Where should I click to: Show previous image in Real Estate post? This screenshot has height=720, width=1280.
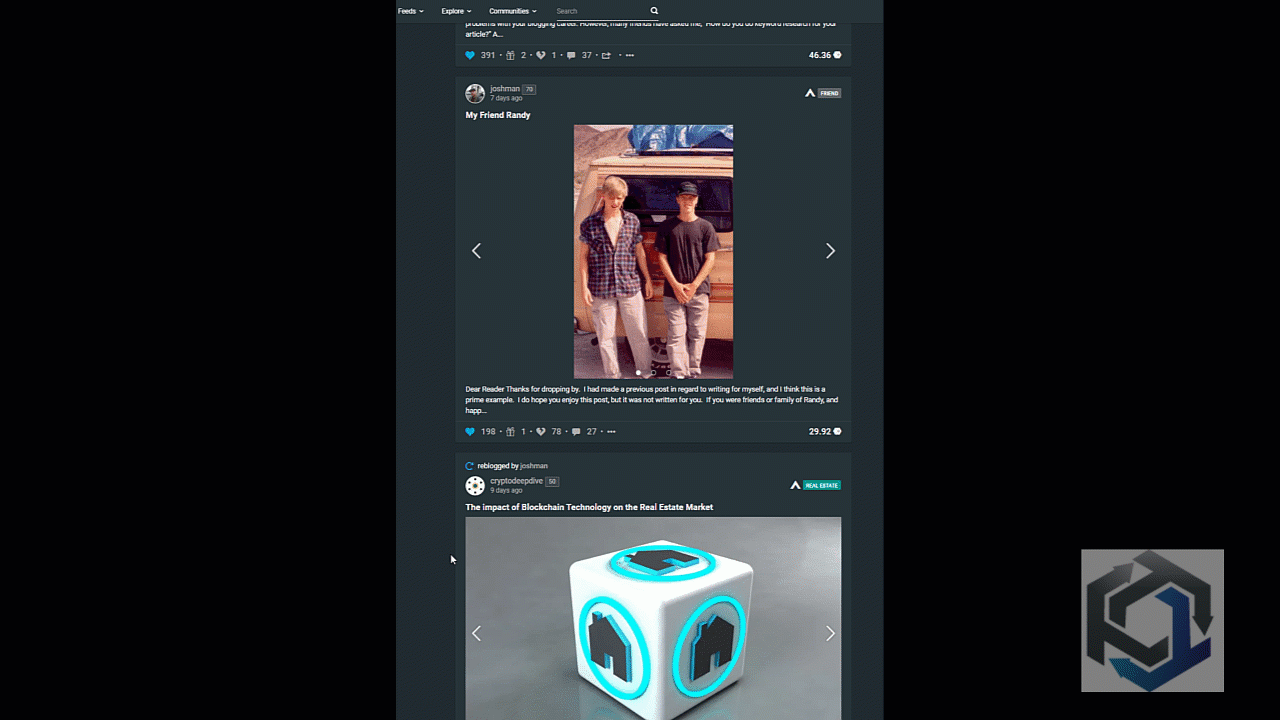(476, 633)
